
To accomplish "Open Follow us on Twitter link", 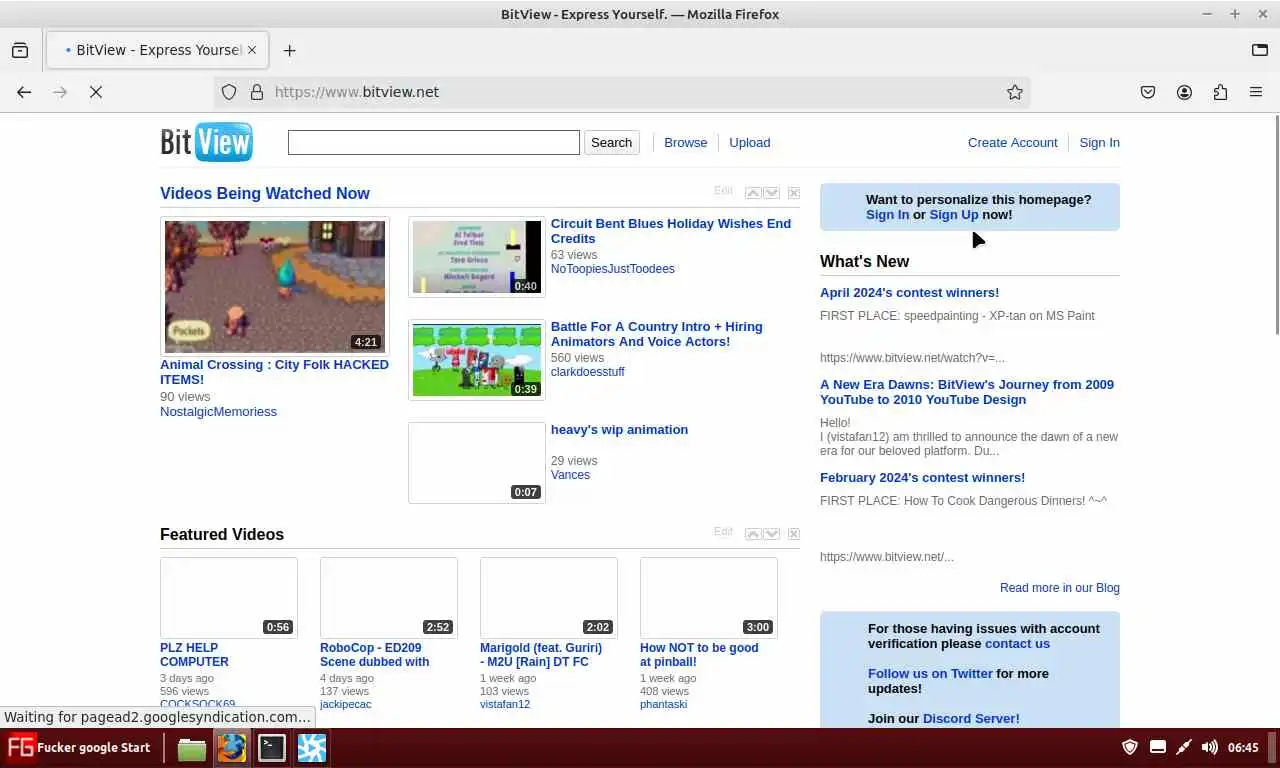I will (x=930, y=674).
